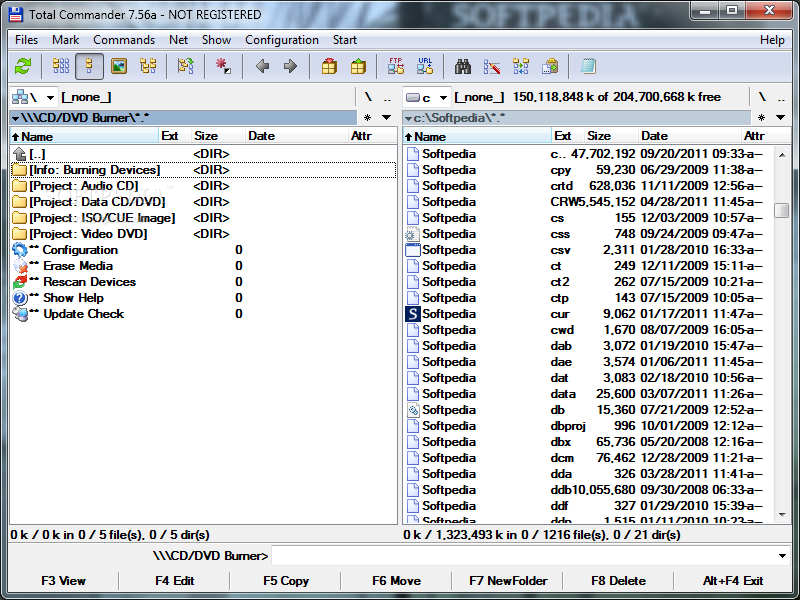Open the Help menu
The width and height of the screenshot is (800, 600).
772,40
